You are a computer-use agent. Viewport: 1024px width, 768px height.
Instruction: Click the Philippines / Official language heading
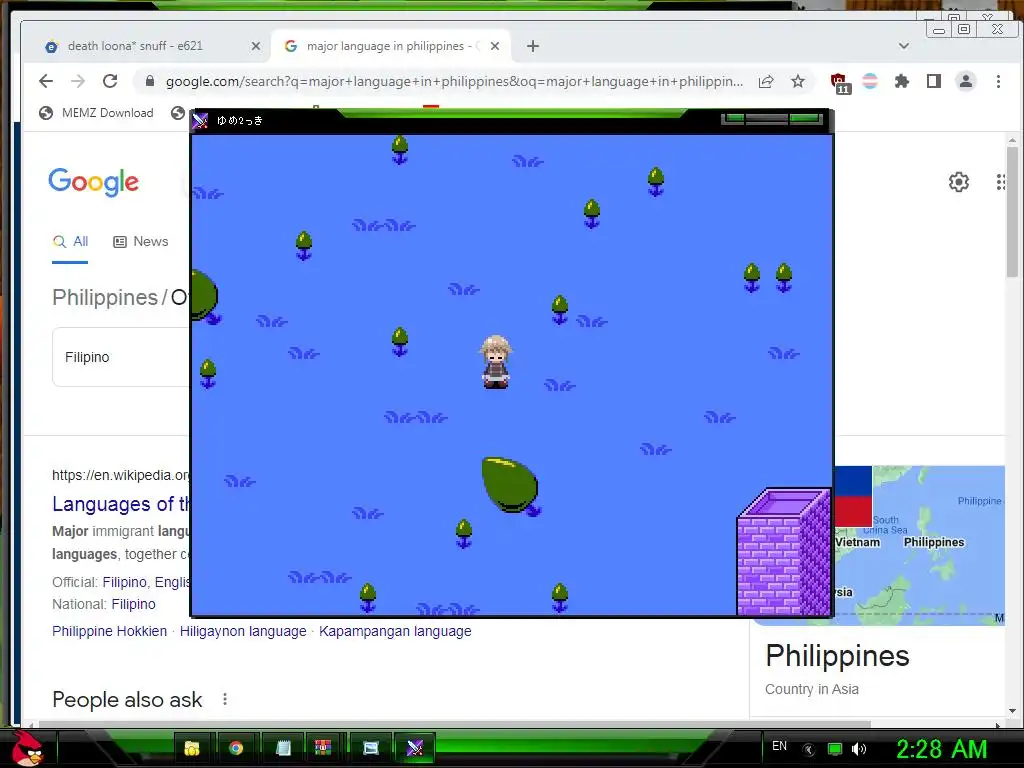[121, 297]
